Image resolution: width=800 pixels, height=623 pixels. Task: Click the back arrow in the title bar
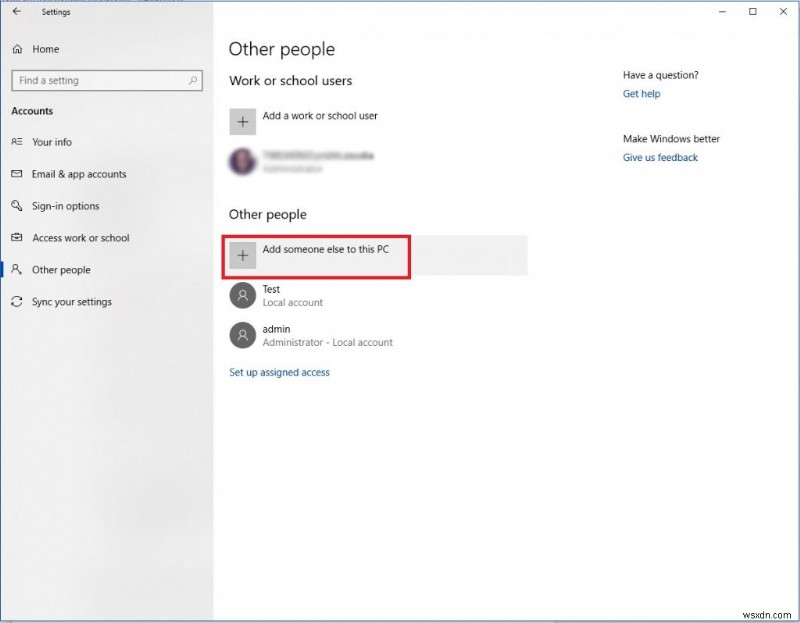[x=14, y=12]
